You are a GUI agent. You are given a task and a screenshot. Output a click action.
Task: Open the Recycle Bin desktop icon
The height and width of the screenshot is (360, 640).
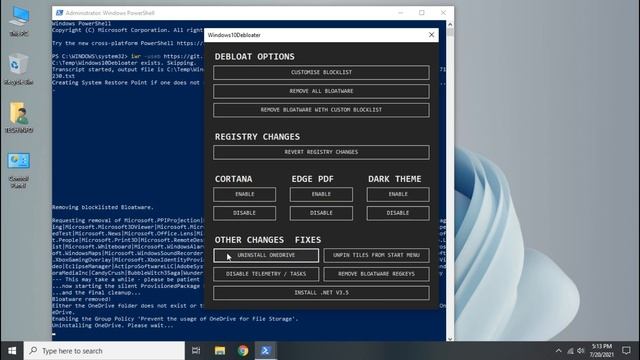19,69
